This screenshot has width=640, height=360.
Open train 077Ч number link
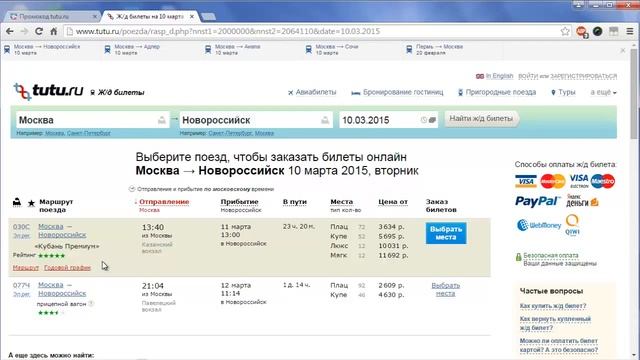coord(21,285)
